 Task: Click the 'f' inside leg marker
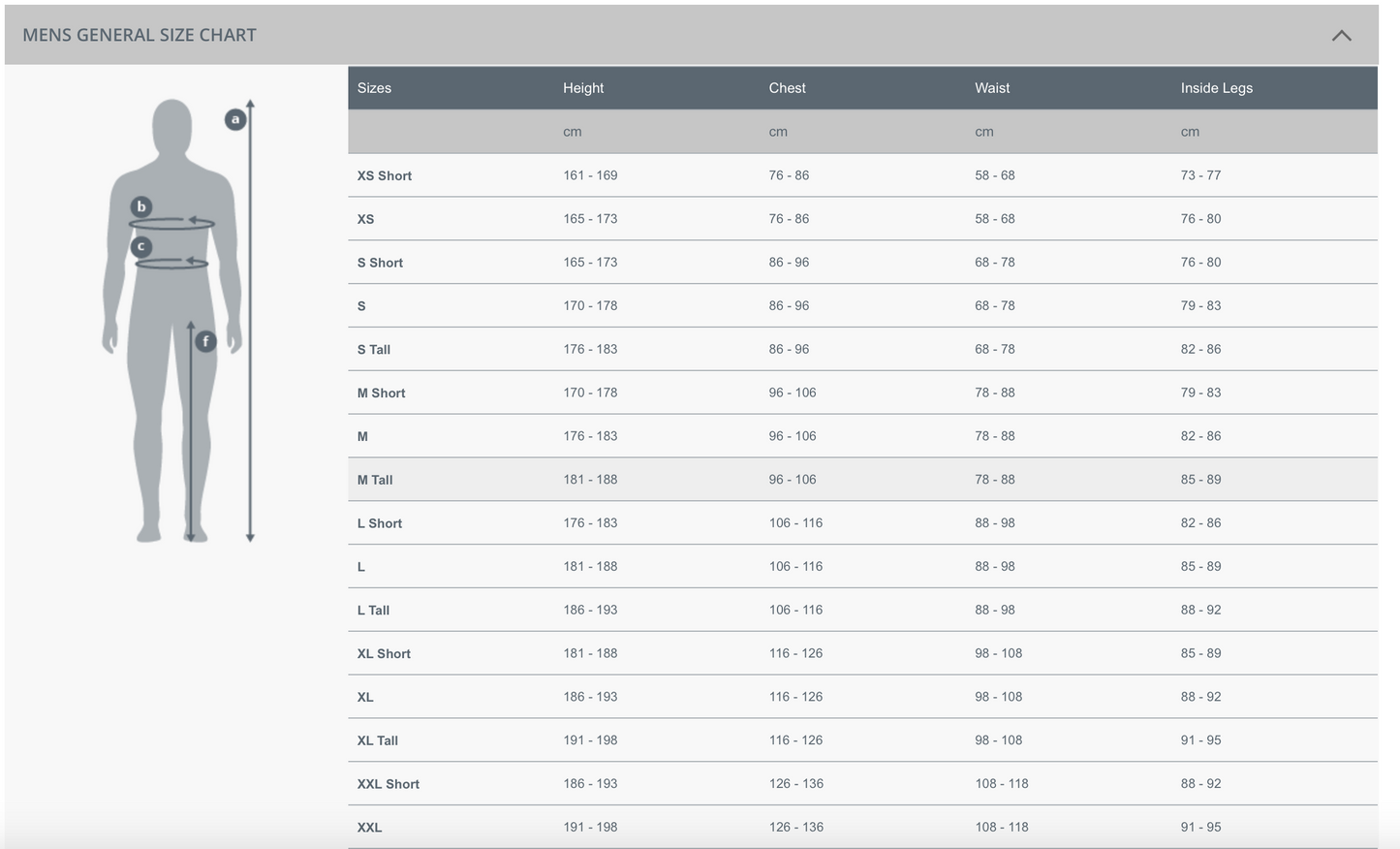tap(205, 341)
